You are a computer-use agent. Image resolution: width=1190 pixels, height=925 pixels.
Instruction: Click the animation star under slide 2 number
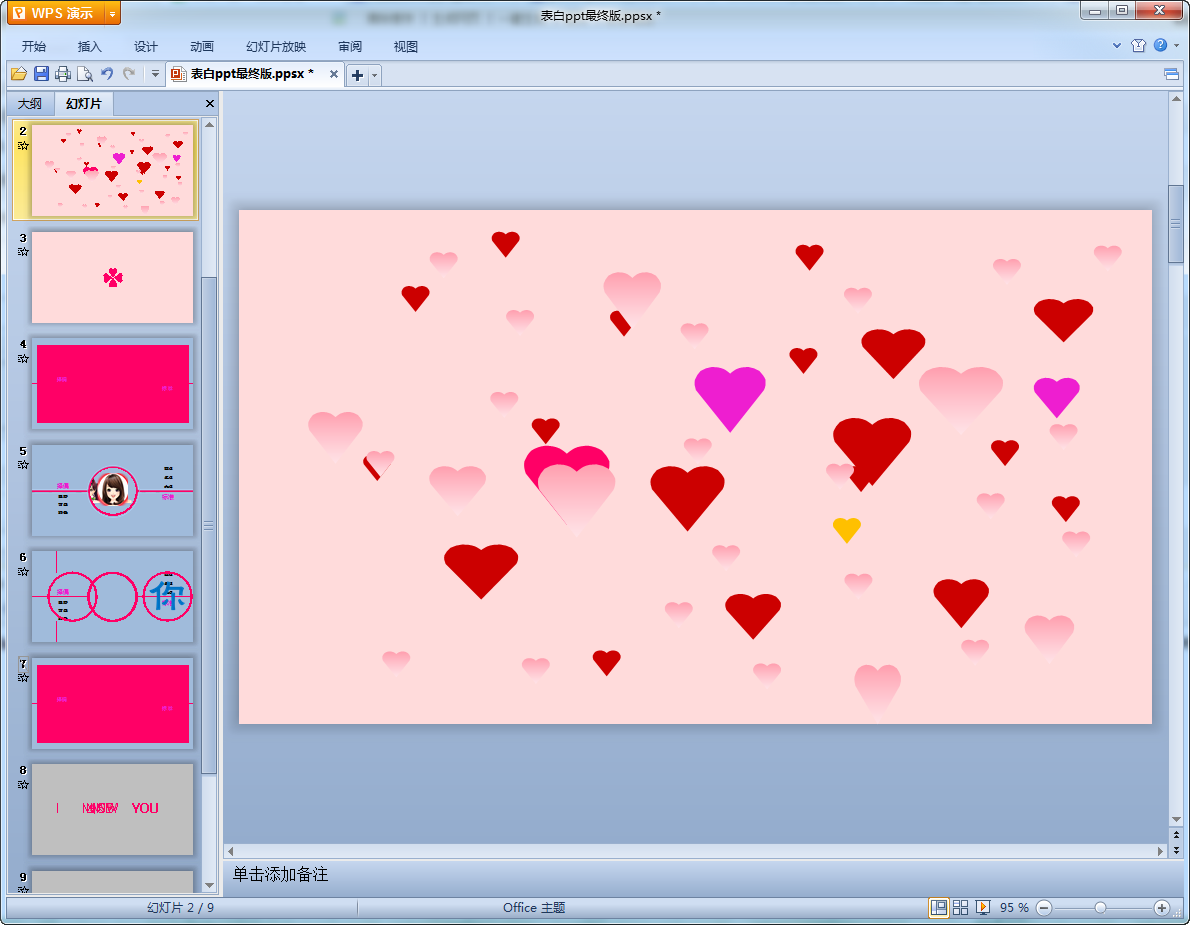(x=23, y=146)
